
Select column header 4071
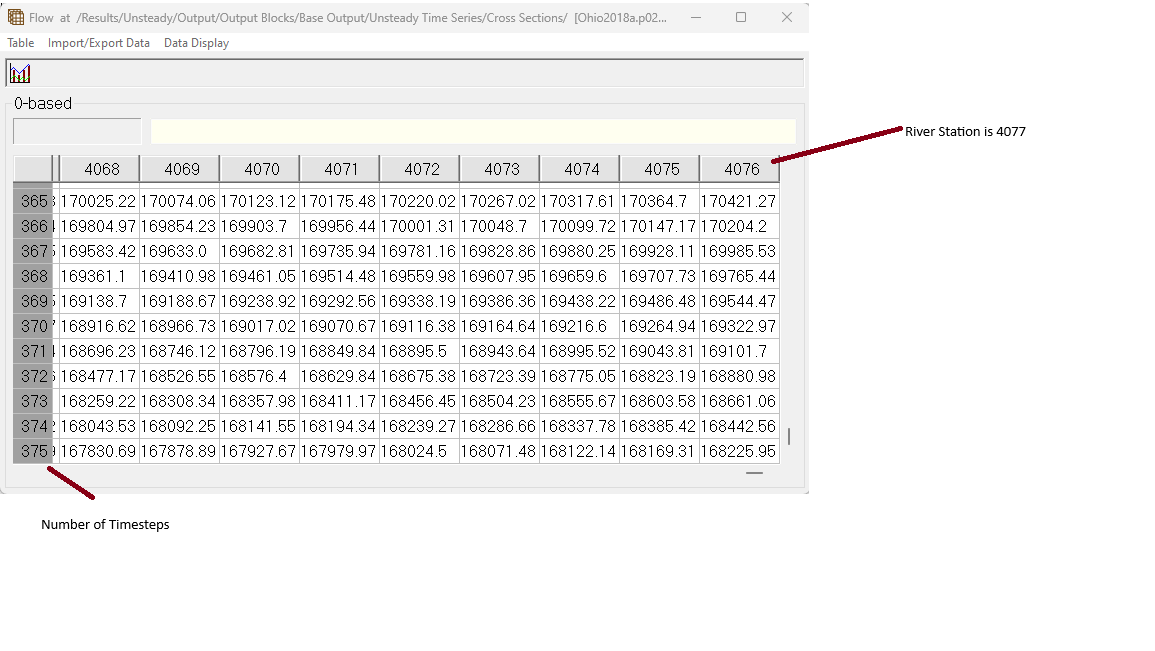tap(340, 169)
